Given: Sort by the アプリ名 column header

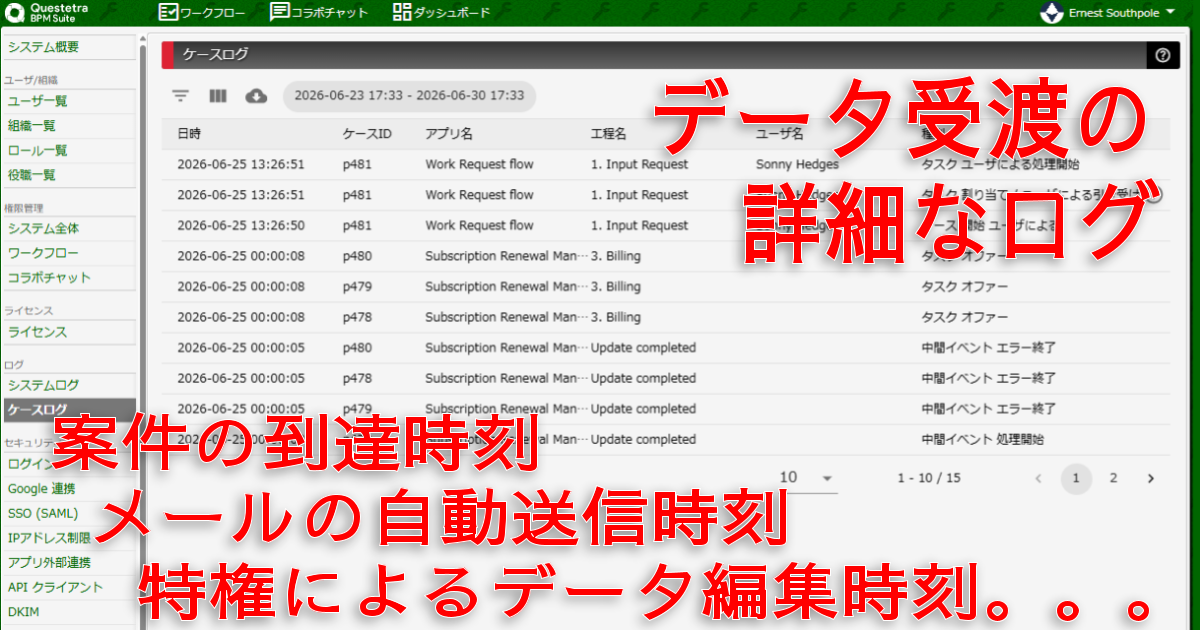Looking at the screenshot, I should coord(449,133).
